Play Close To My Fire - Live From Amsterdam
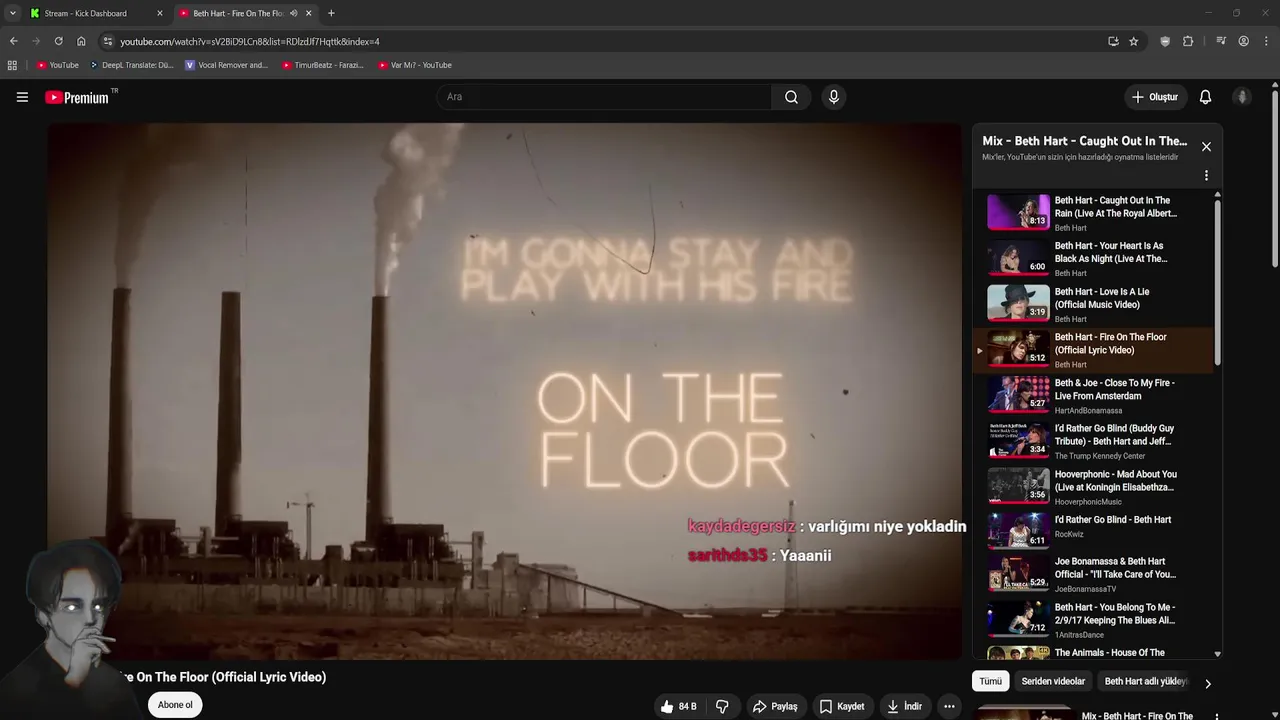Screen dimensions: 1280x720 coord(1093,396)
